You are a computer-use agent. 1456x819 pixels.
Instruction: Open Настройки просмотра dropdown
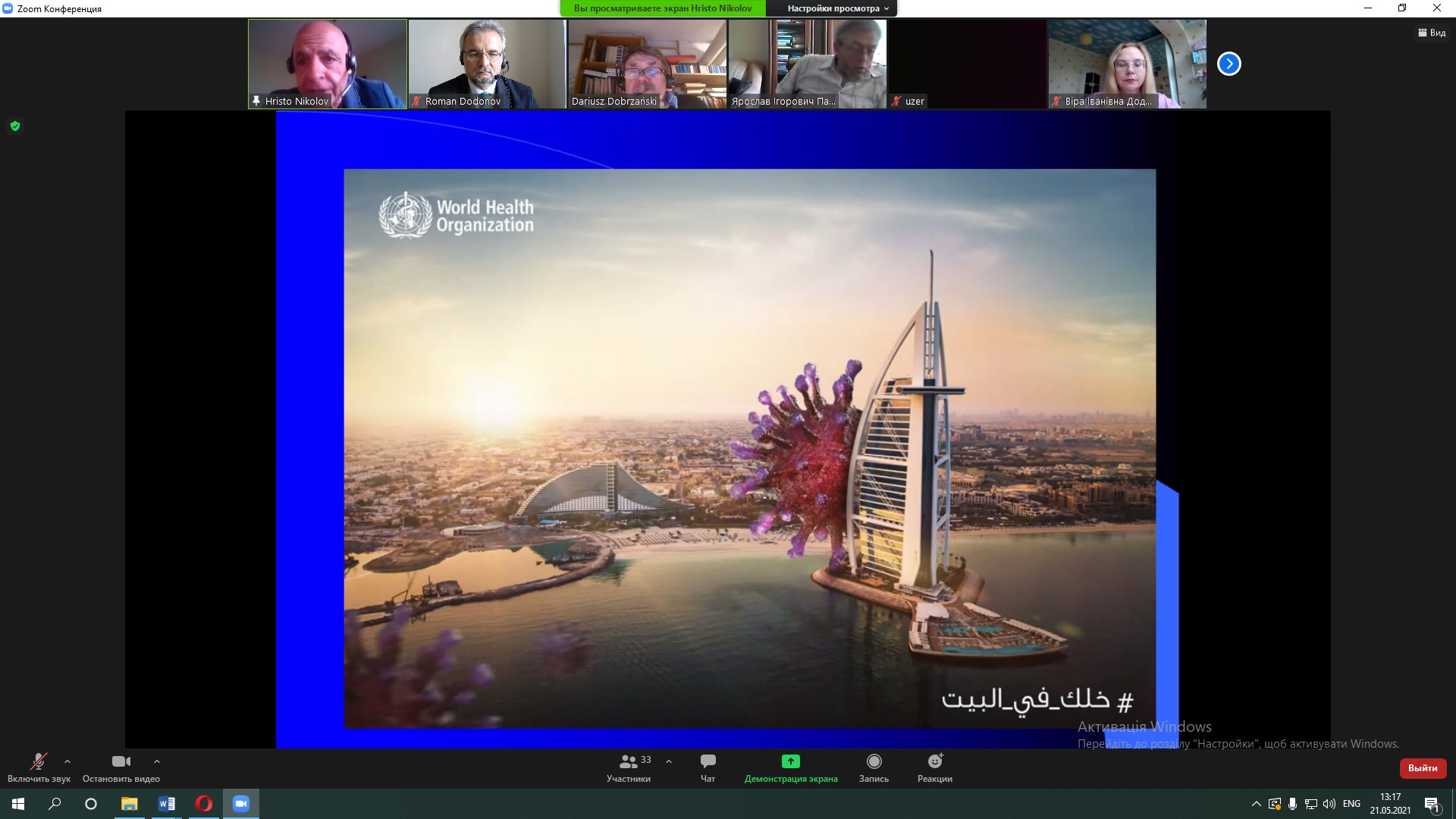[837, 8]
